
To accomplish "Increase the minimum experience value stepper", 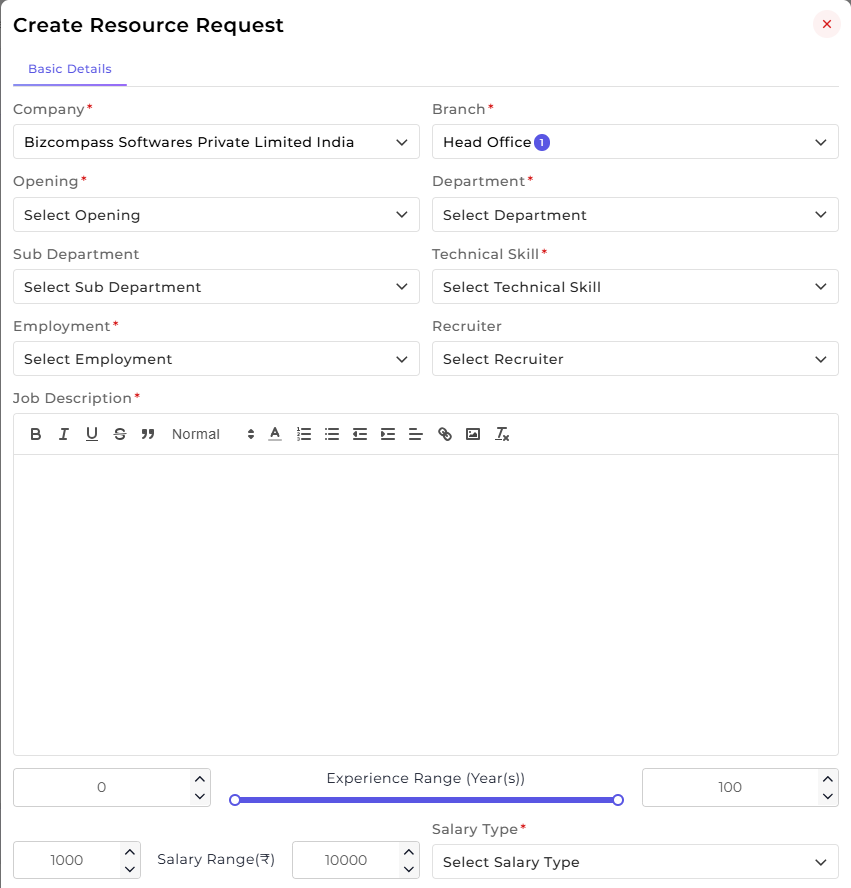I will [x=200, y=779].
